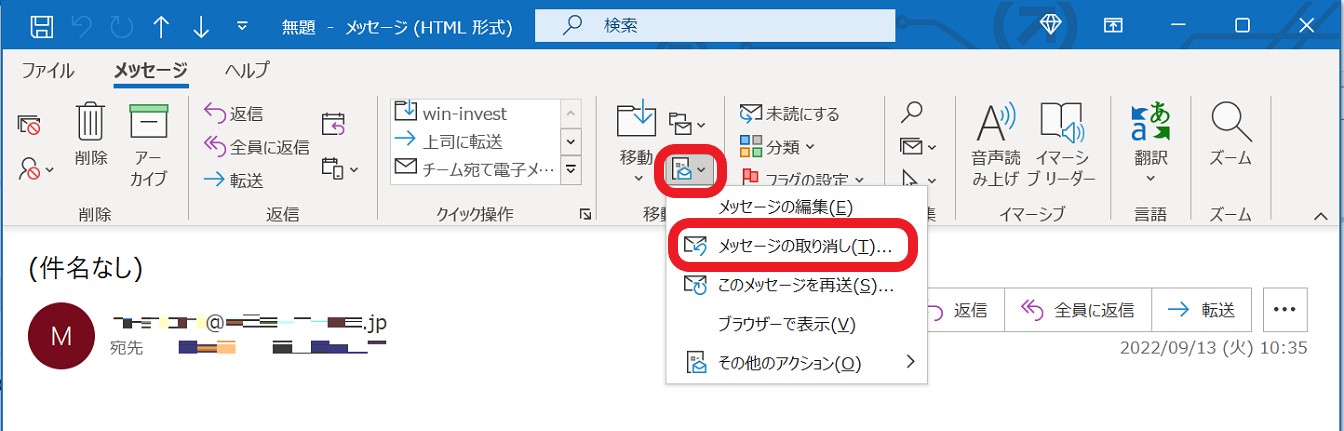The height and width of the screenshot is (431, 1344).
Task: Open the Immersive Reader
Action: tap(1062, 123)
